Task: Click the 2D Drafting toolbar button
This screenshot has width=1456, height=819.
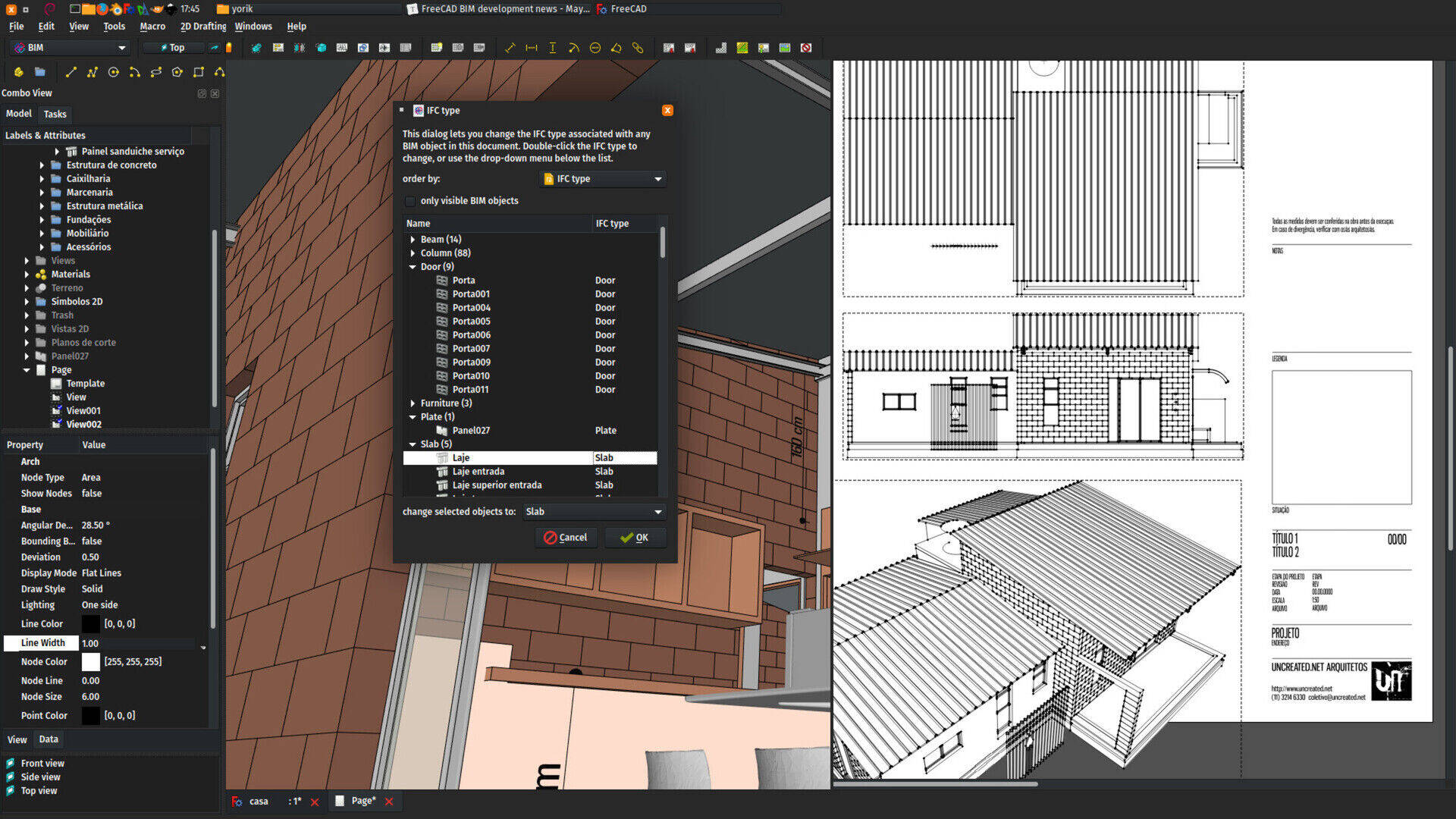Action: point(197,26)
